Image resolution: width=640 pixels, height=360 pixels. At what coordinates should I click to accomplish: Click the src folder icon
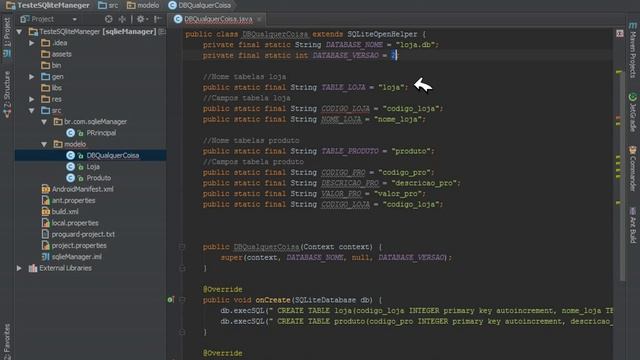tap(45, 110)
